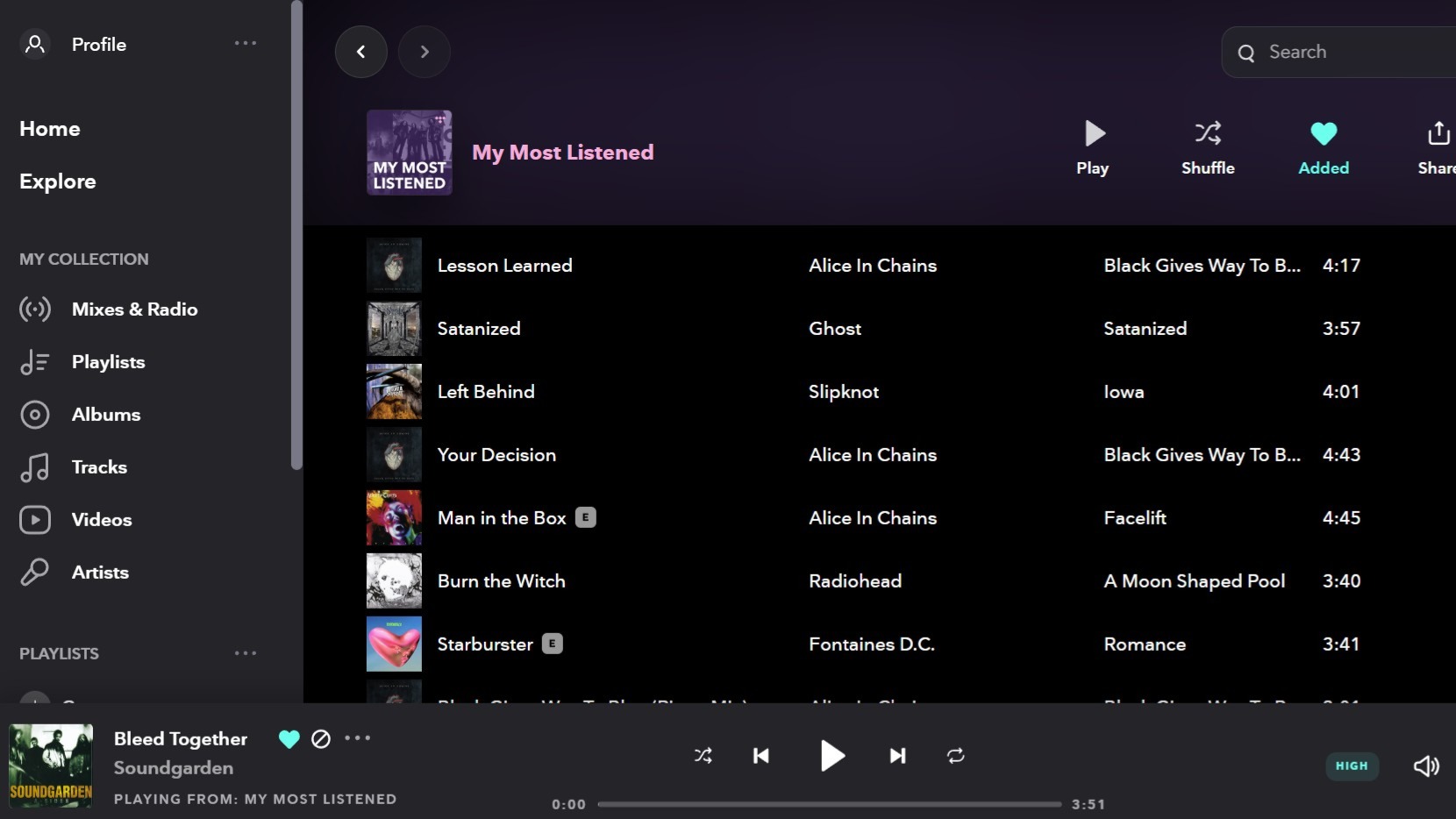Switch to the Home section
Image resolution: width=1456 pixels, height=819 pixels.
pos(48,128)
